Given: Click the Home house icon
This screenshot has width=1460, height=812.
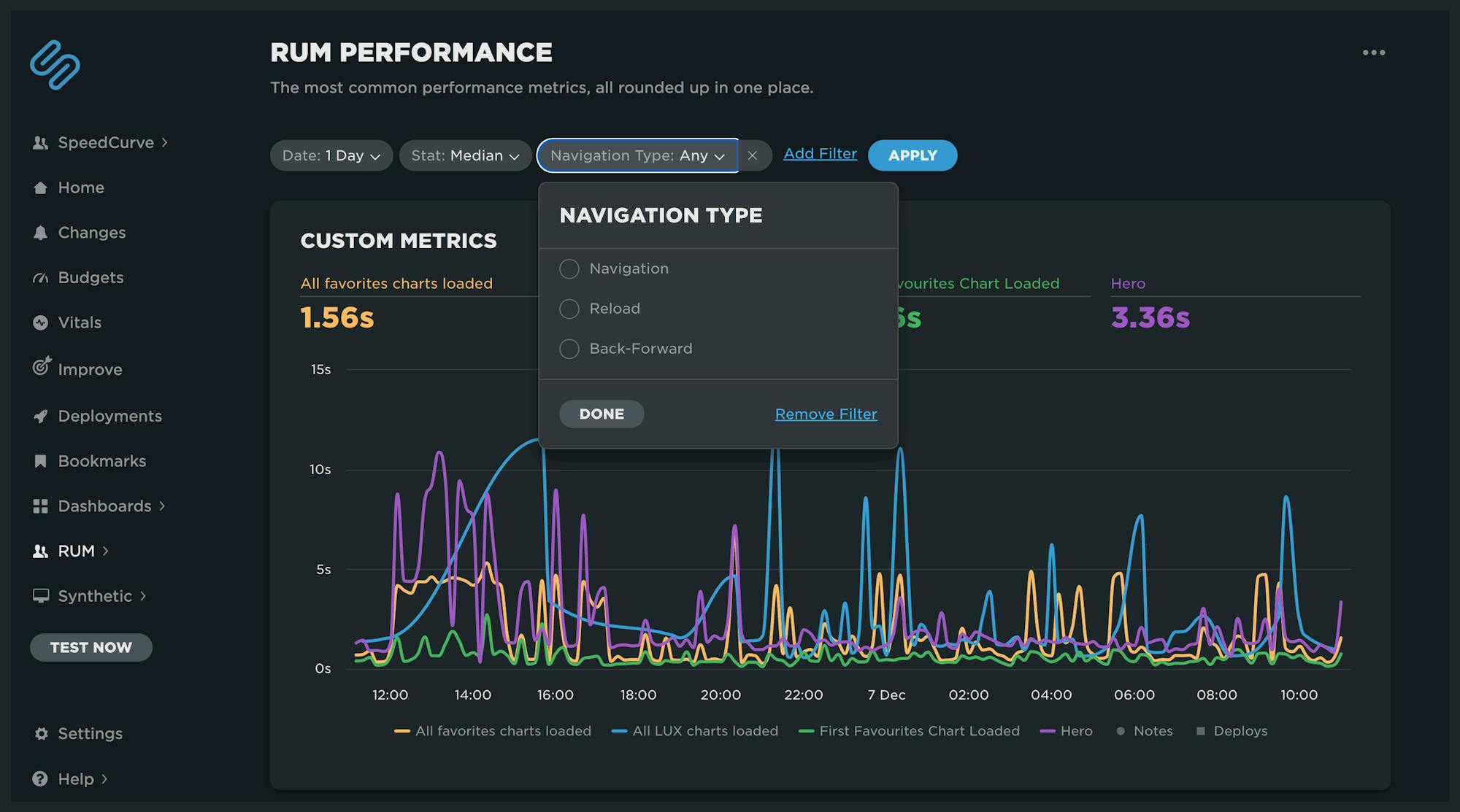Looking at the screenshot, I should (x=40, y=188).
